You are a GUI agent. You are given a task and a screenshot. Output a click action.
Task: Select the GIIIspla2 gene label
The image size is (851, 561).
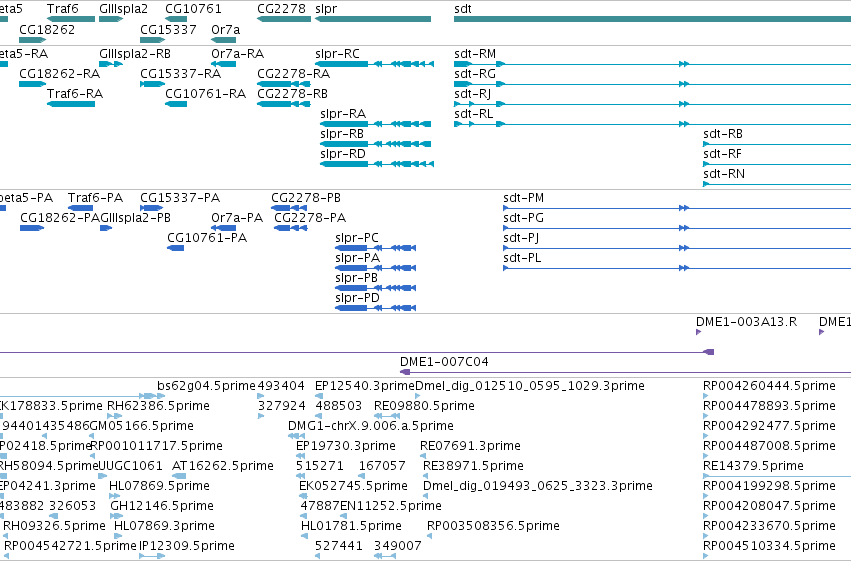point(123,9)
